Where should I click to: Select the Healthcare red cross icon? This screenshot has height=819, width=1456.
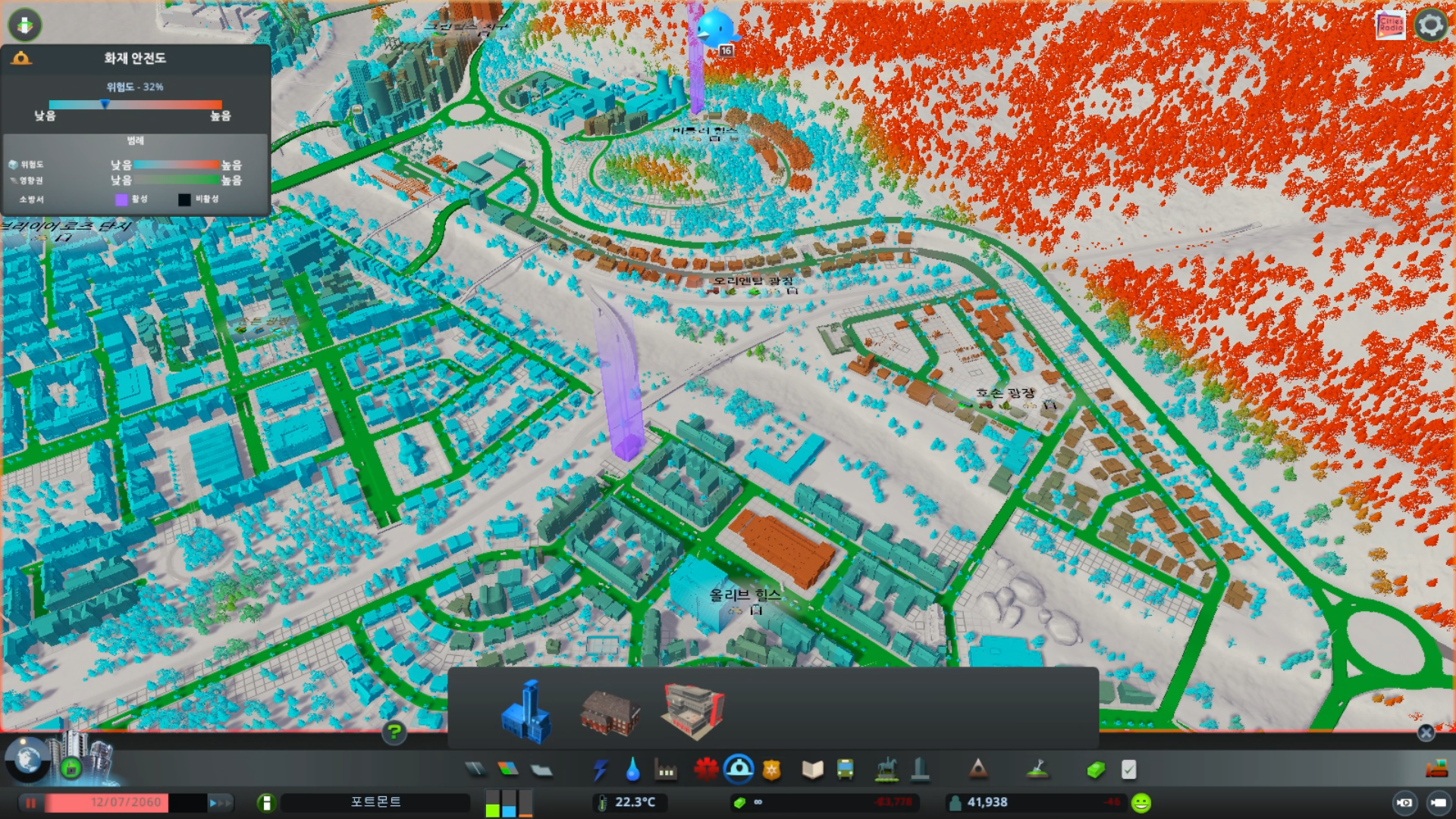click(706, 770)
